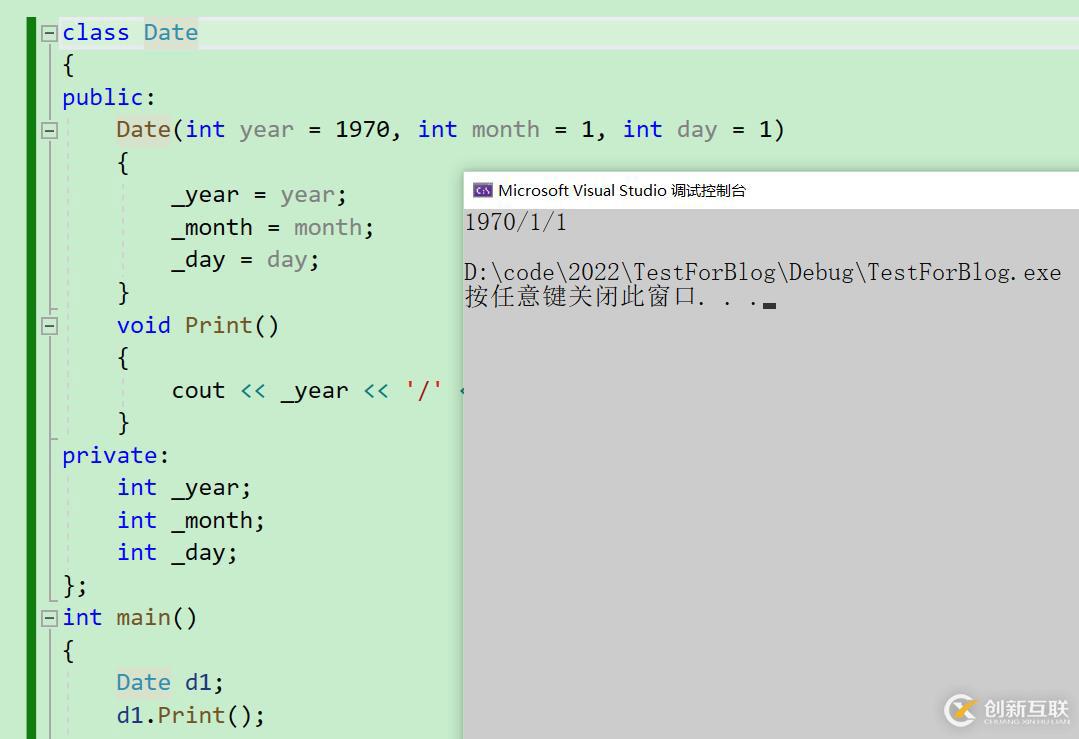Click the line _year = year;

tap(259, 195)
